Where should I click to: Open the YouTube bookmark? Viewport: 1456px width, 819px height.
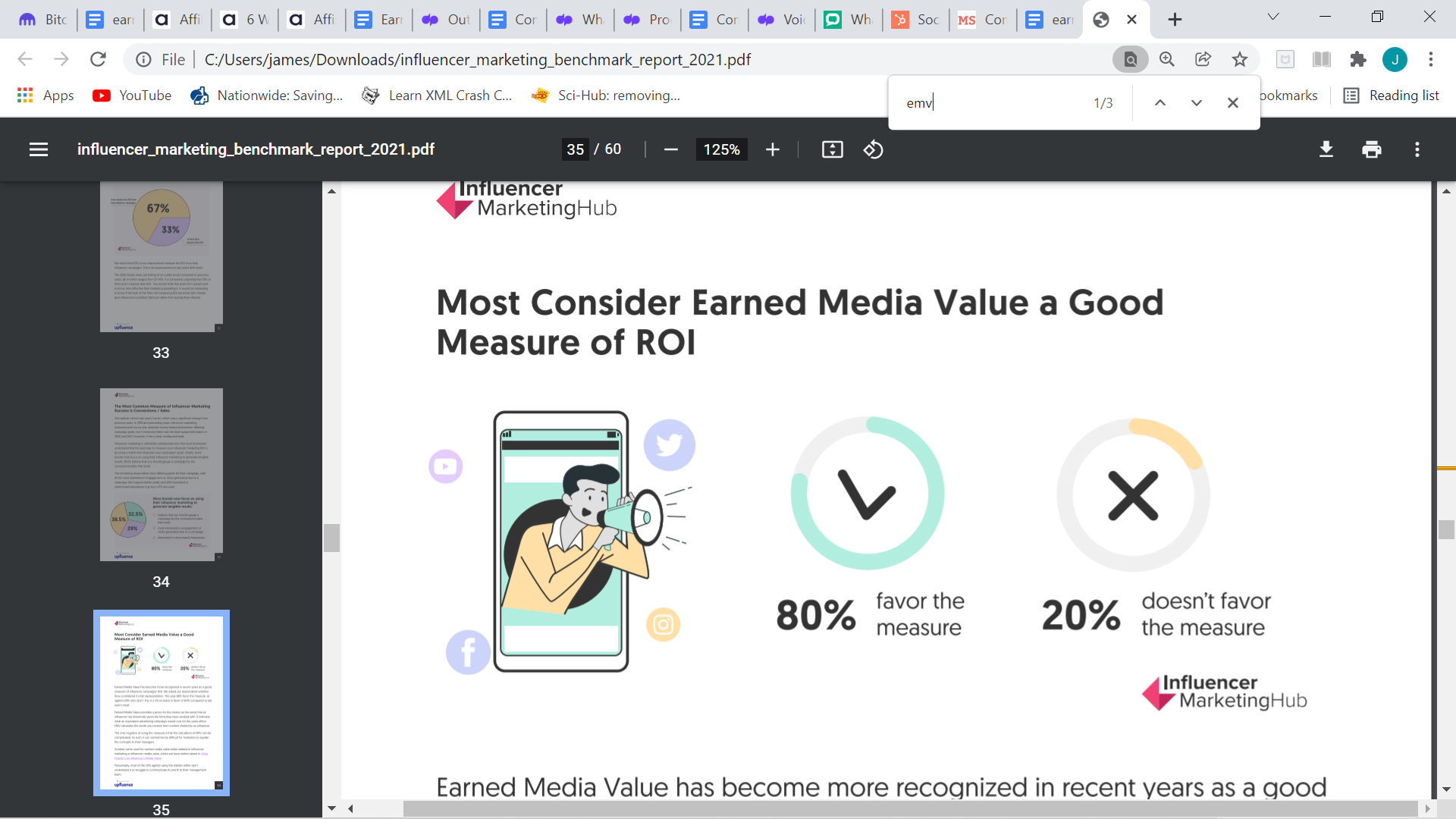point(132,96)
